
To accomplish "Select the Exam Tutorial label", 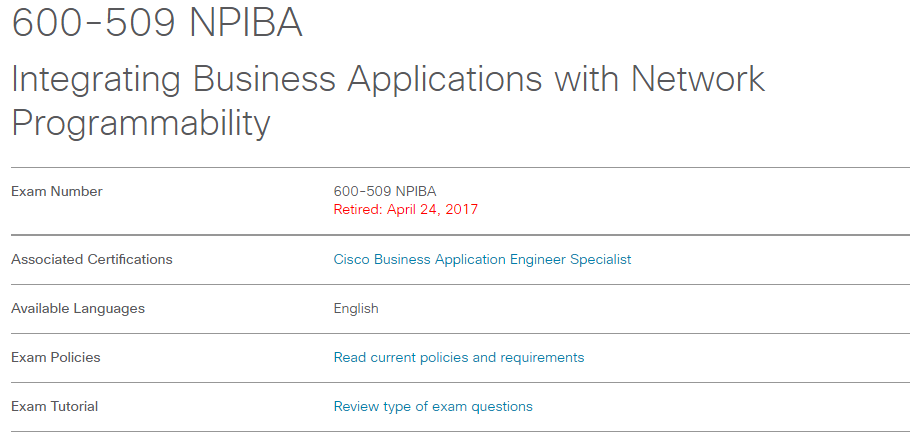I will 55,406.
